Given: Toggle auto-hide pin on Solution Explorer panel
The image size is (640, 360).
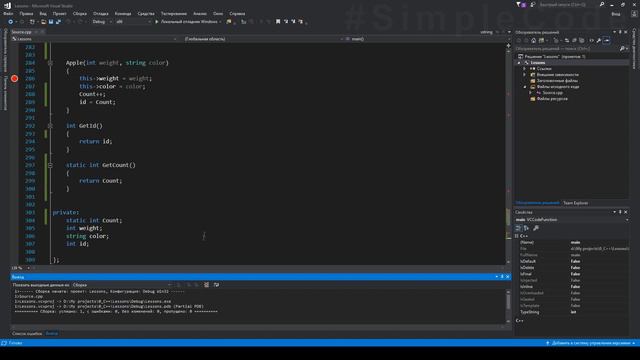Looking at the screenshot, I should (620, 32).
